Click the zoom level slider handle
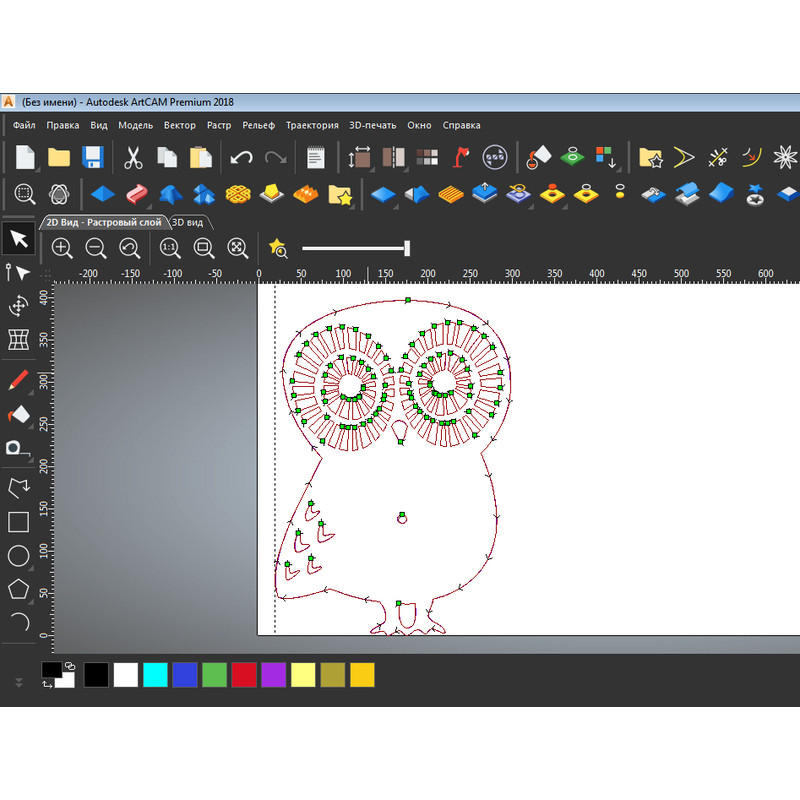Image resolution: width=800 pixels, height=800 pixels. tap(408, 246)
